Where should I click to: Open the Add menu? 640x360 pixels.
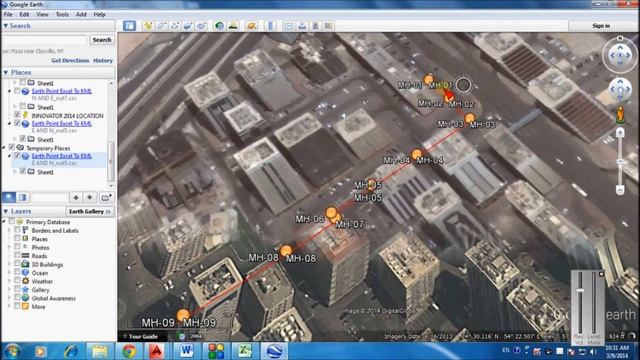click(x=81, y=14)
